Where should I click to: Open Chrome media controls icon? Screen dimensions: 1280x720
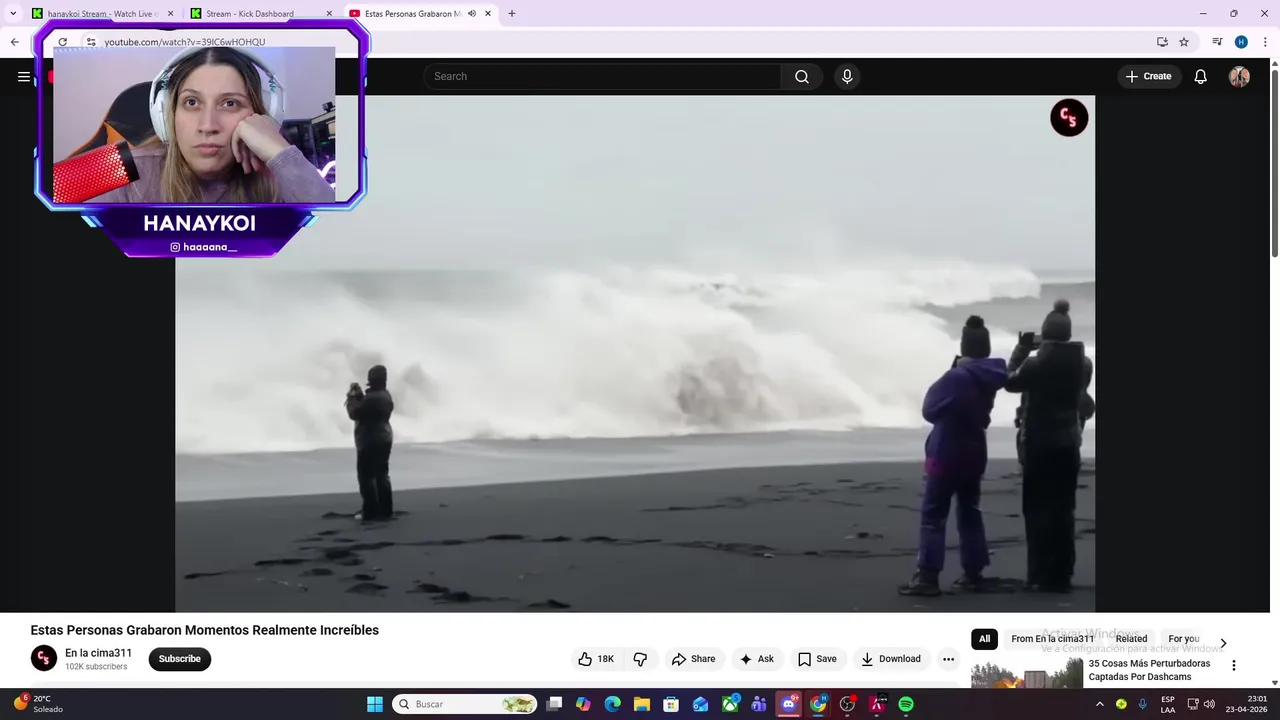click(x=1217, y=42)
